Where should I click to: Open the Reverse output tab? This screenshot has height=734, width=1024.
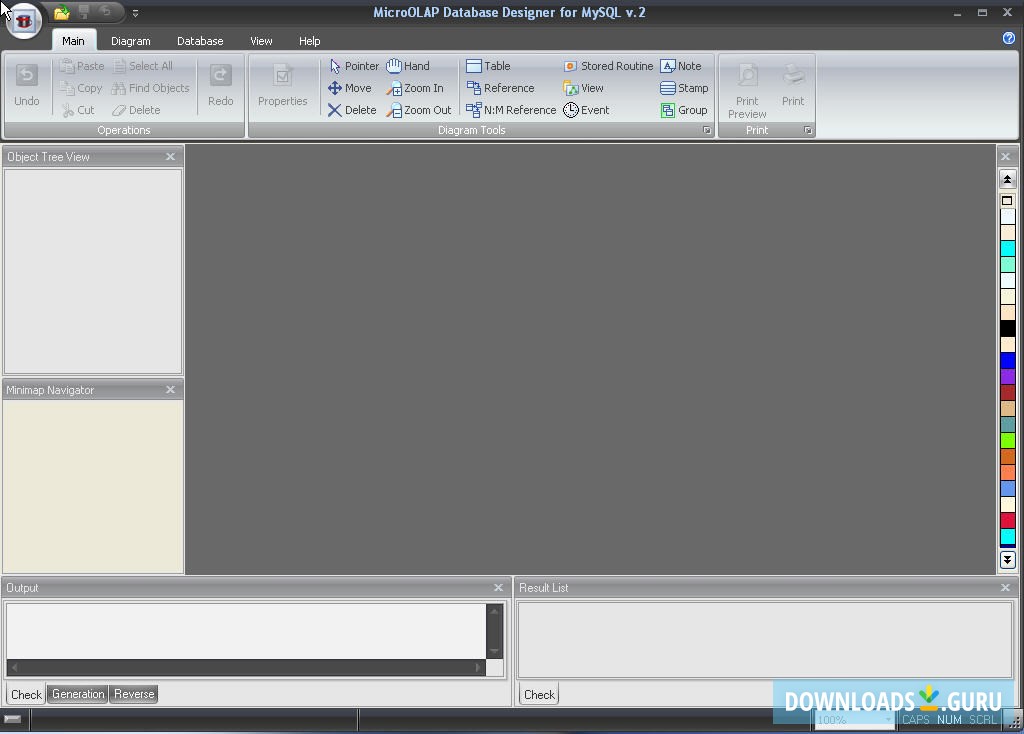point(134,694)
